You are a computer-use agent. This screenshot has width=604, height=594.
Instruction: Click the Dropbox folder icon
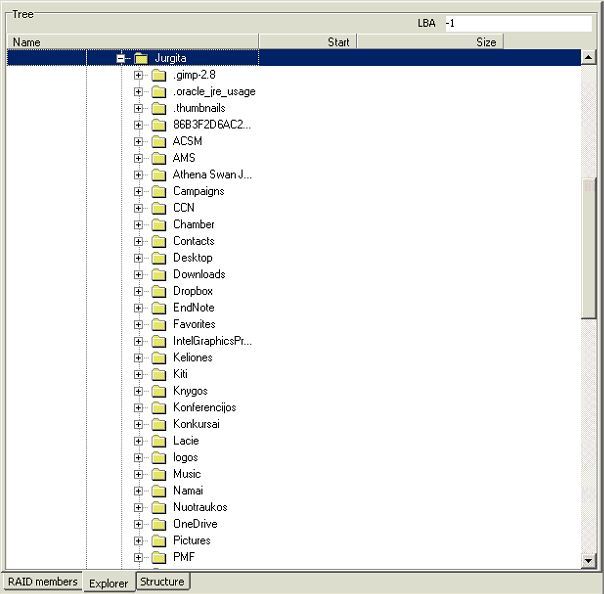point(158,291)
